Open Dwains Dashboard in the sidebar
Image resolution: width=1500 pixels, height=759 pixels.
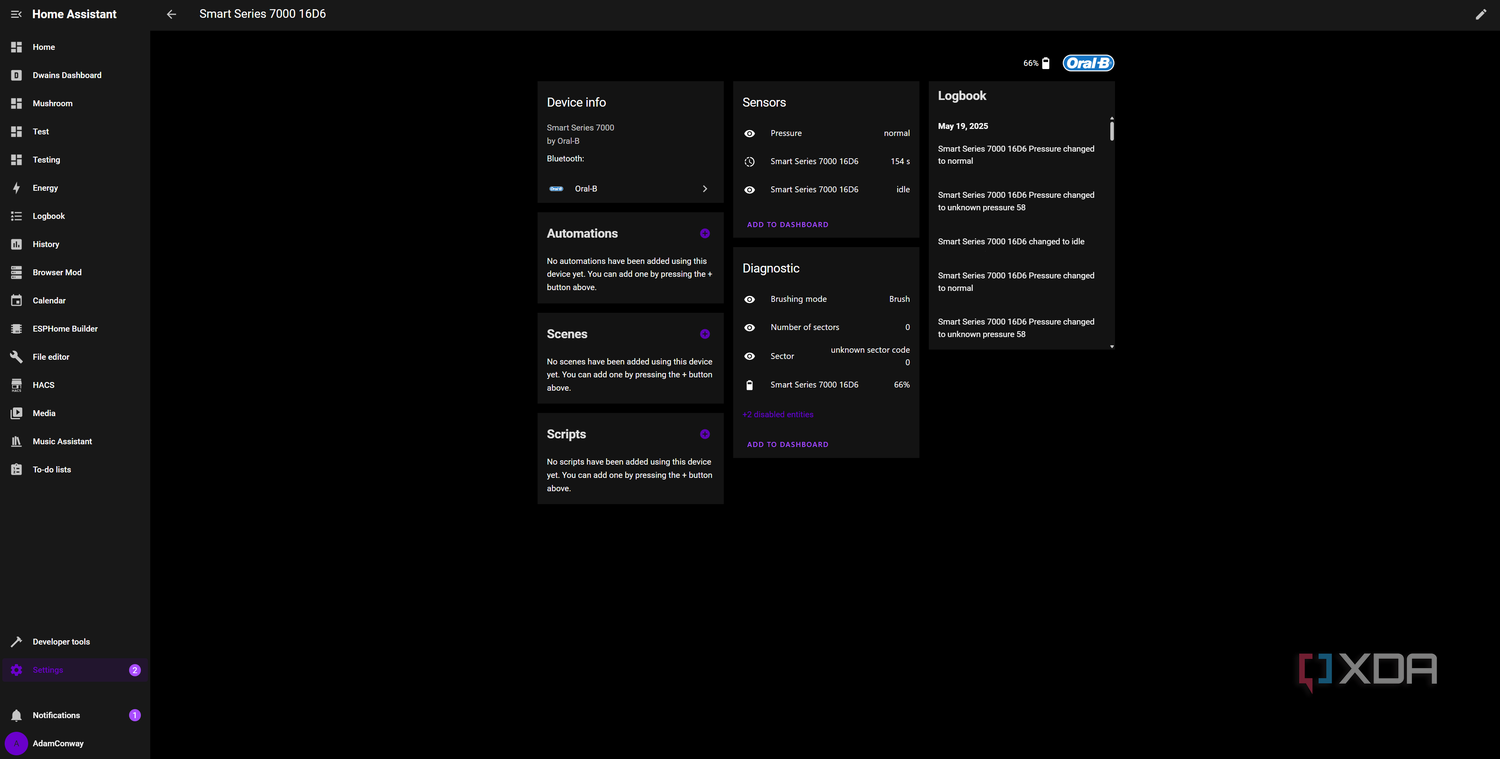point(75,75)
